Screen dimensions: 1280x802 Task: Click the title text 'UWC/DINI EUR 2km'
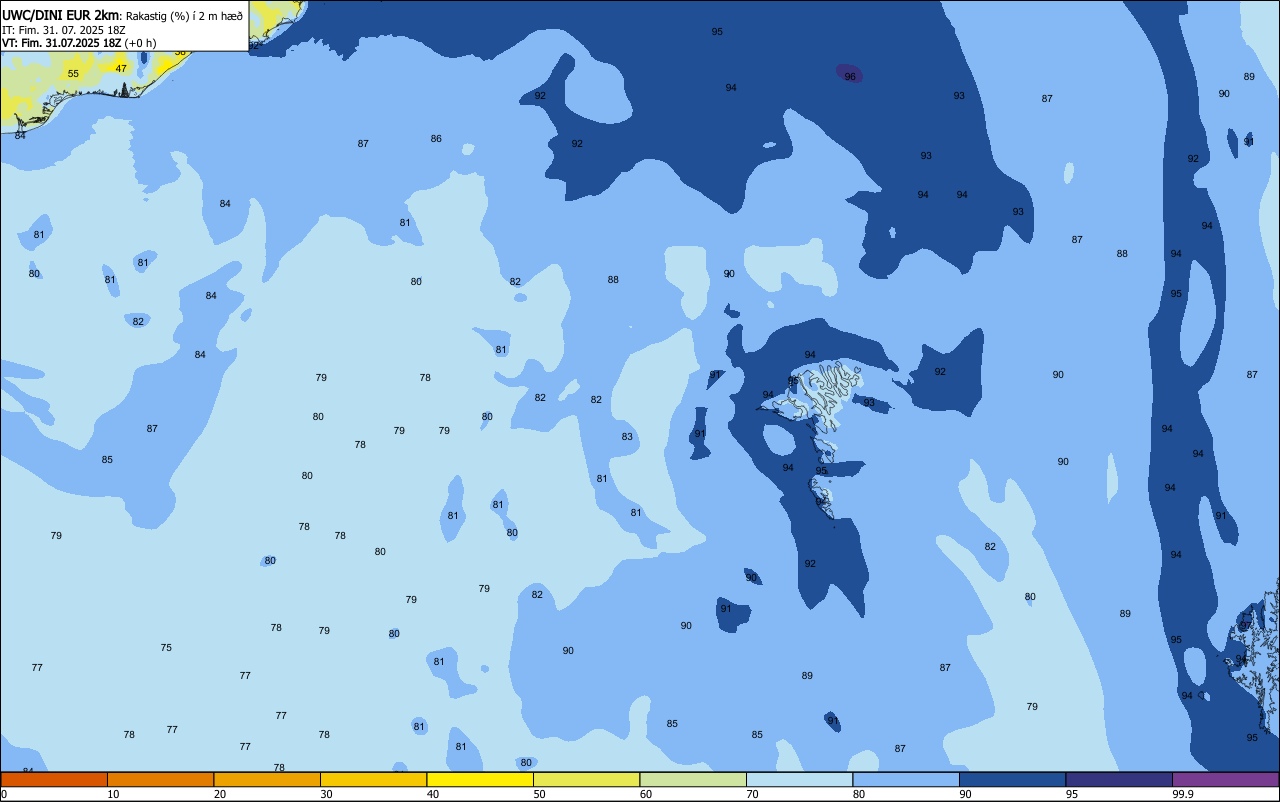(x=60, y=15)
